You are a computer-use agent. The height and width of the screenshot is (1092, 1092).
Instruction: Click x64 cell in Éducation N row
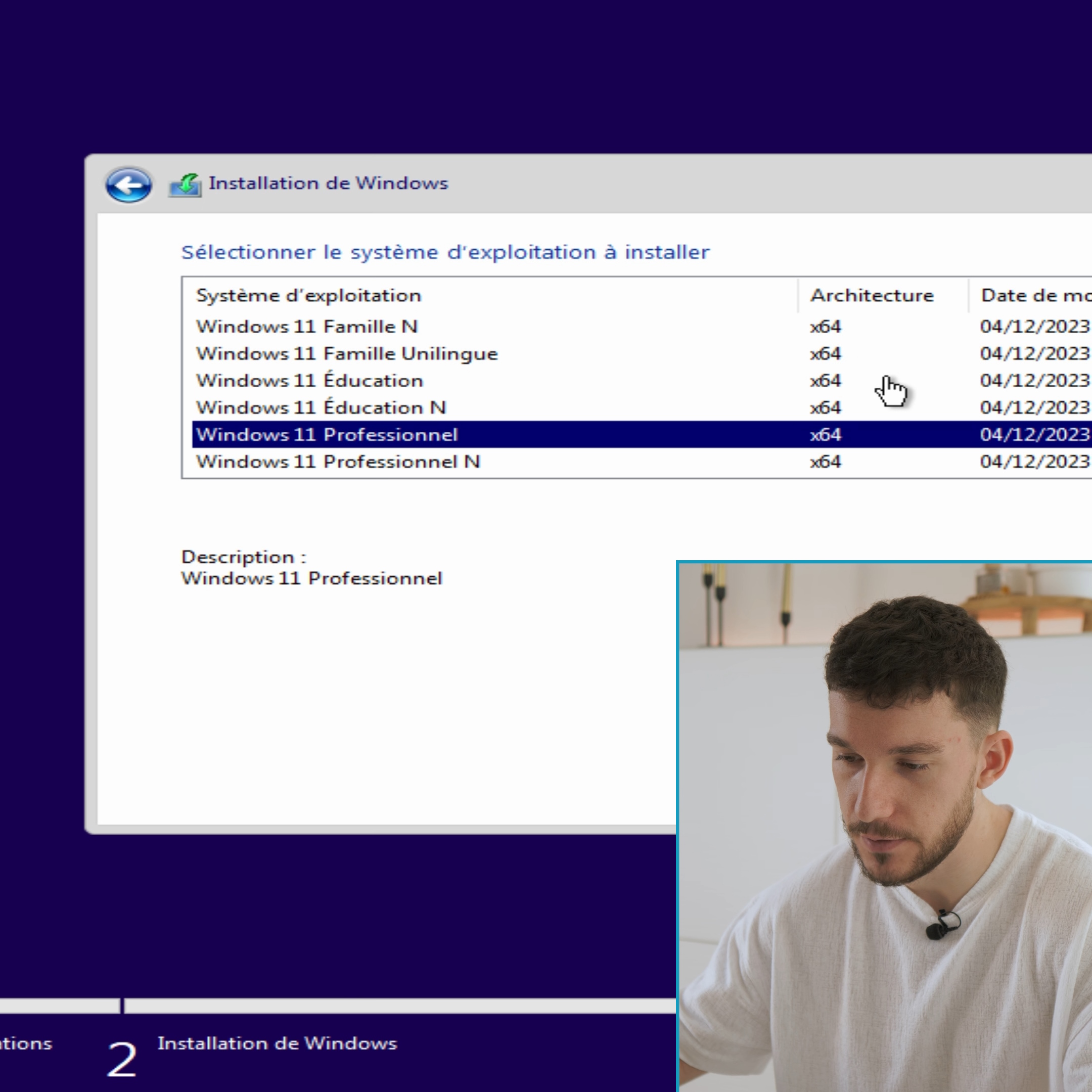825,408
